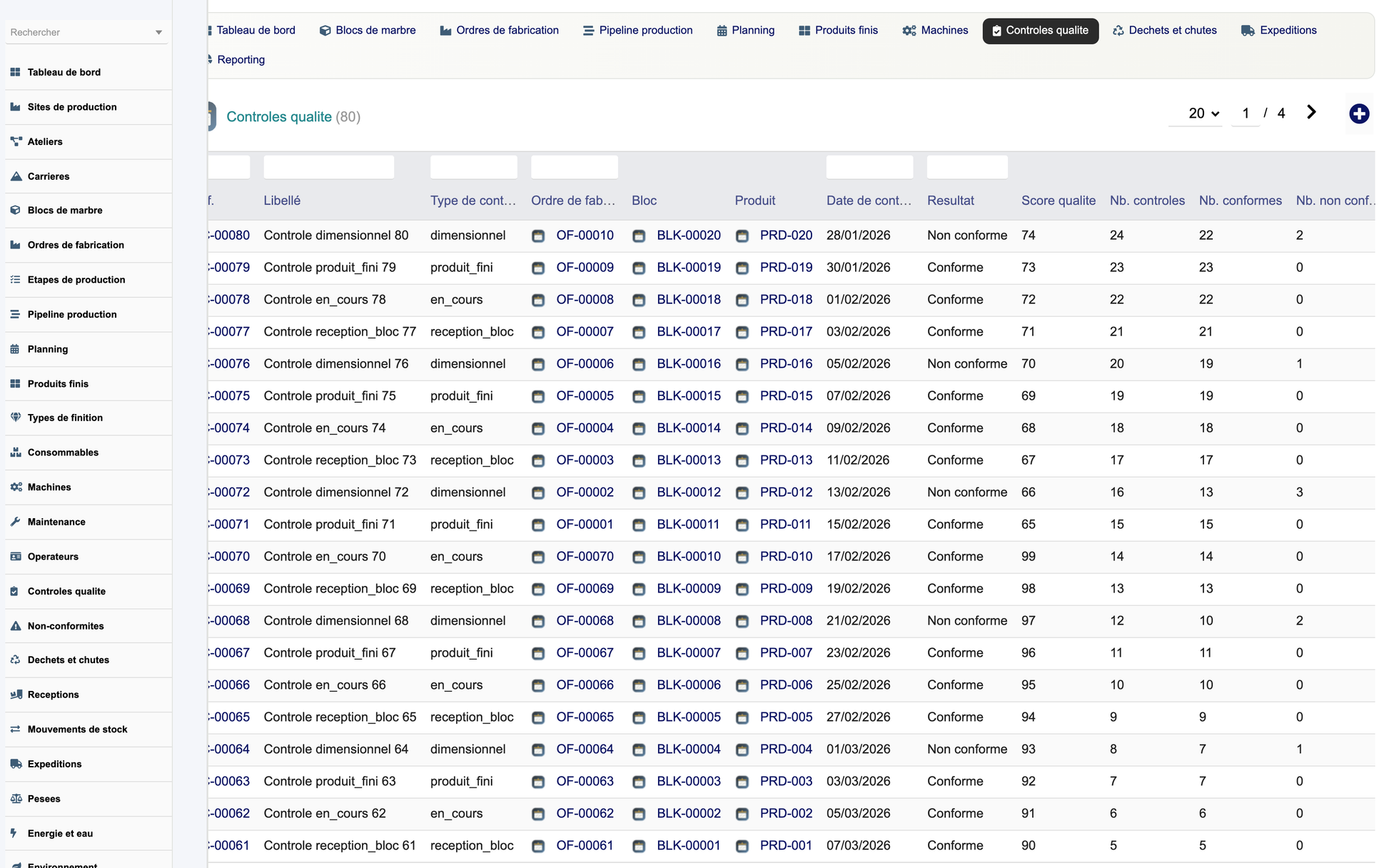Image resolution: width=1389 pixels, height=868 pixels.
Task: Click the date cell 21/02/2026
Action: 858,621
